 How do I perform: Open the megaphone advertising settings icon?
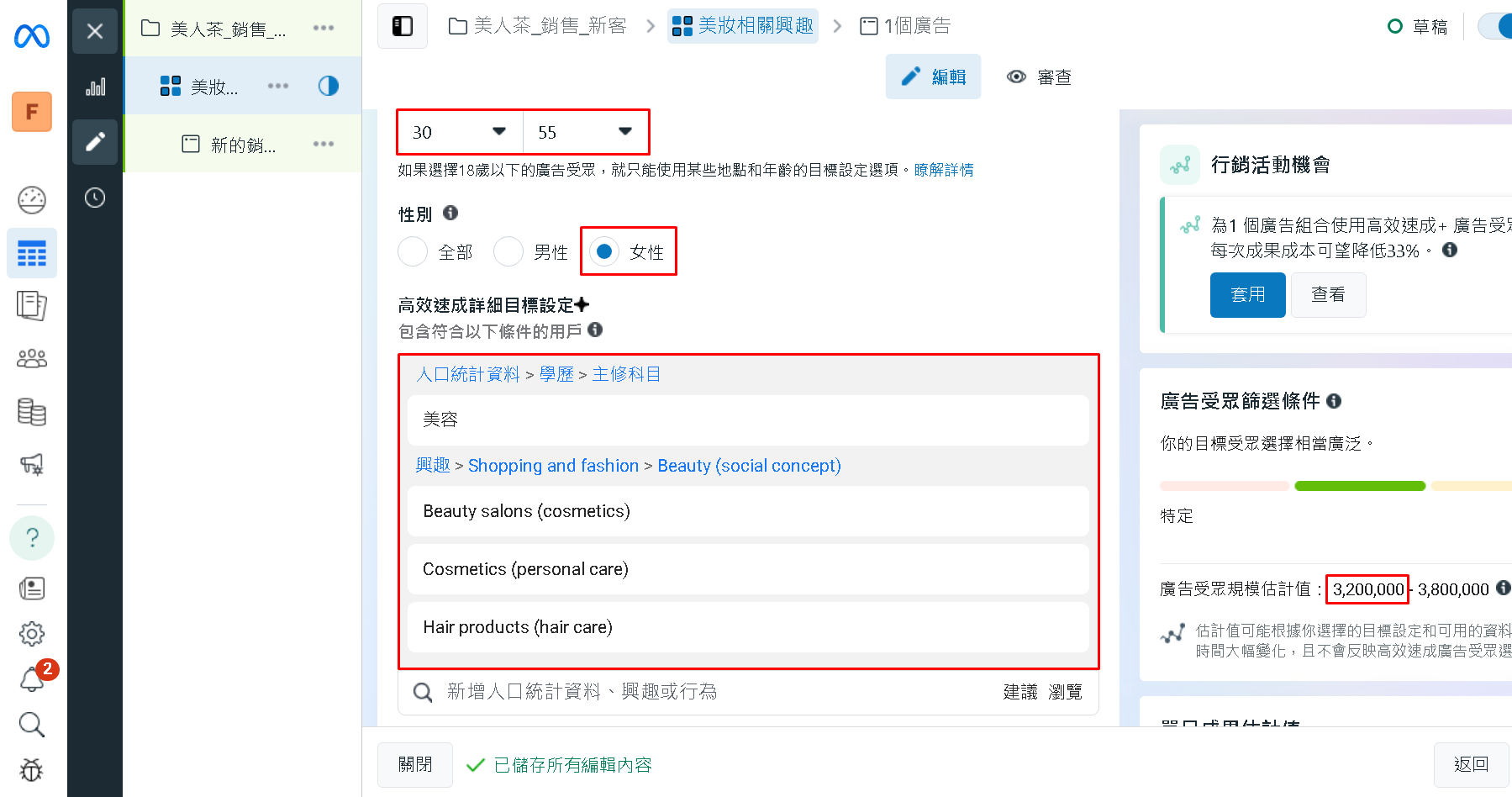tap(32, 464)
